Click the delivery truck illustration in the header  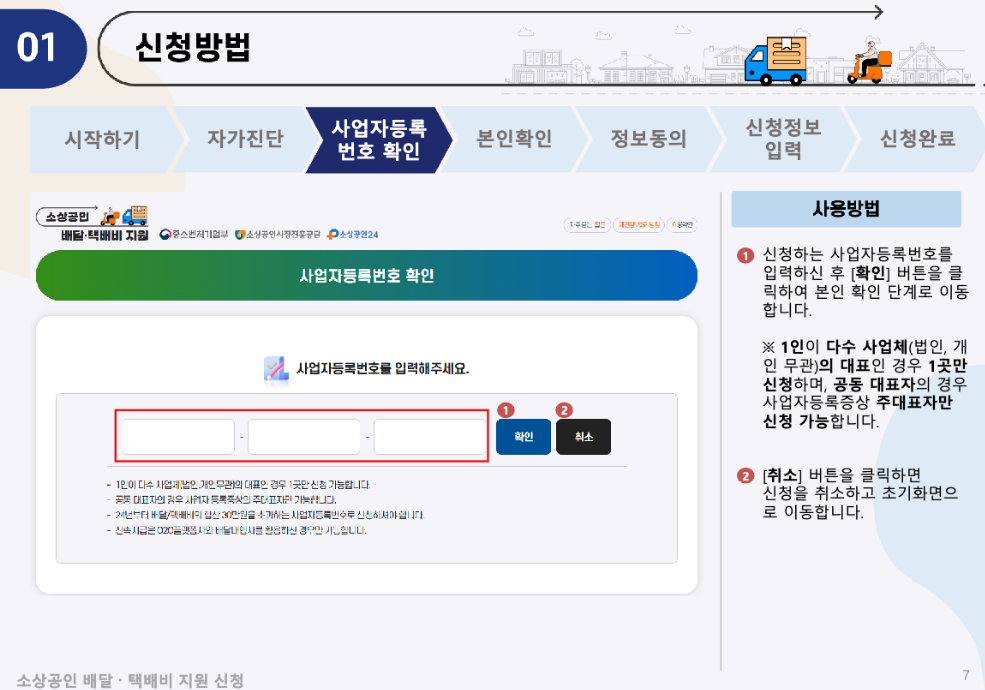click(x=775, y=61)
